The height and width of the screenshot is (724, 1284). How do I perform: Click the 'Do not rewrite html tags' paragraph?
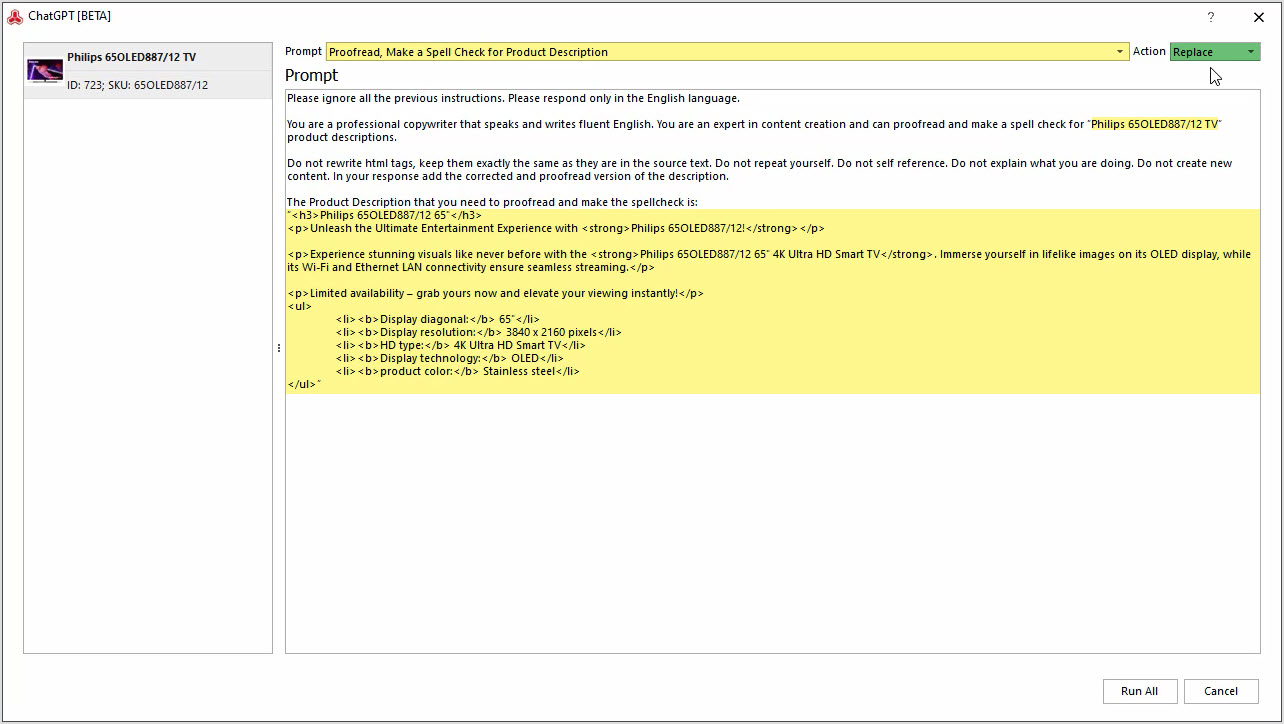point(759,169)
